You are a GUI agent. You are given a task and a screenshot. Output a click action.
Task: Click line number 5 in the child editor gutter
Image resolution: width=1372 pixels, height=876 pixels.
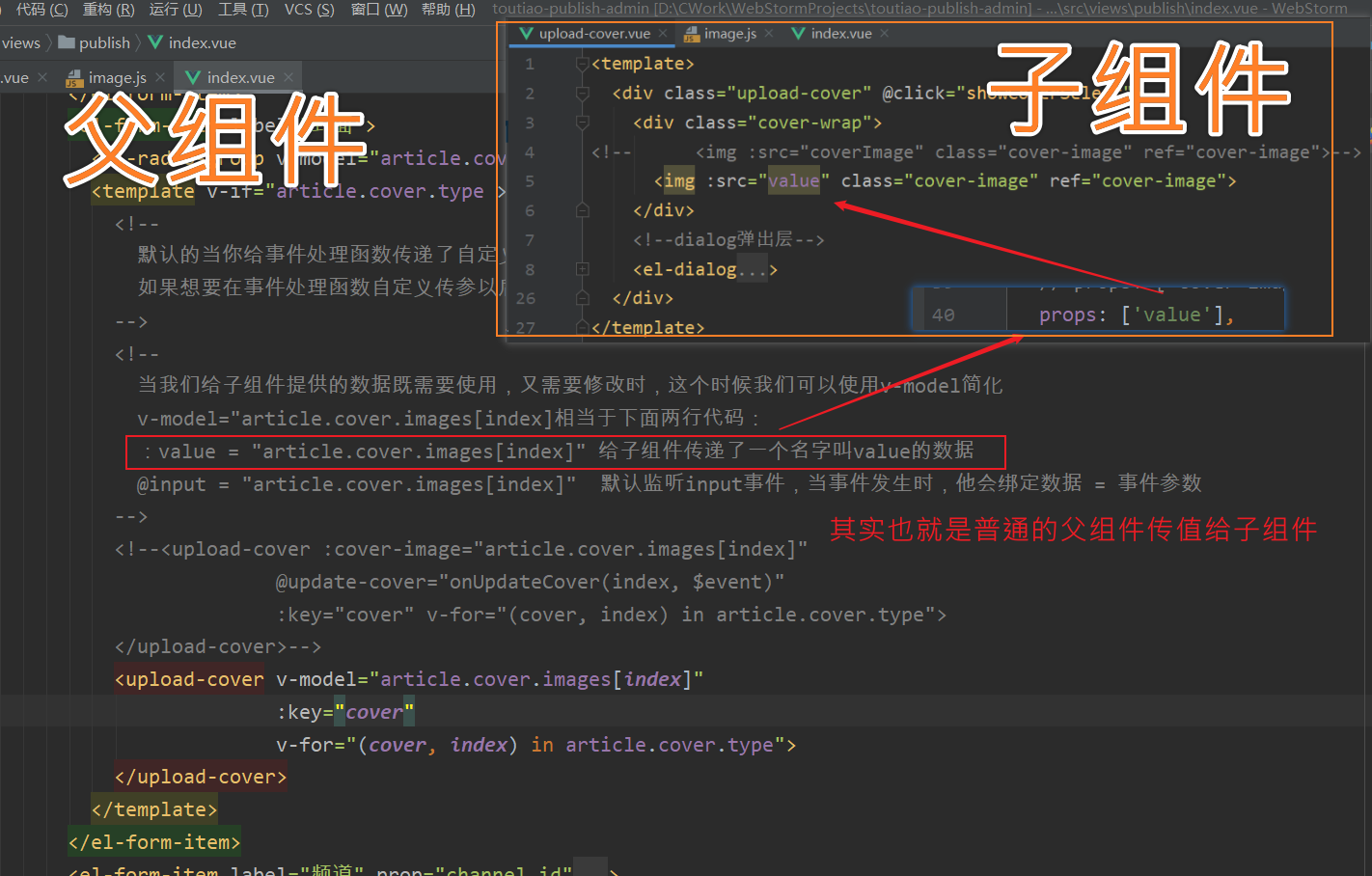[x=530, y=181]
